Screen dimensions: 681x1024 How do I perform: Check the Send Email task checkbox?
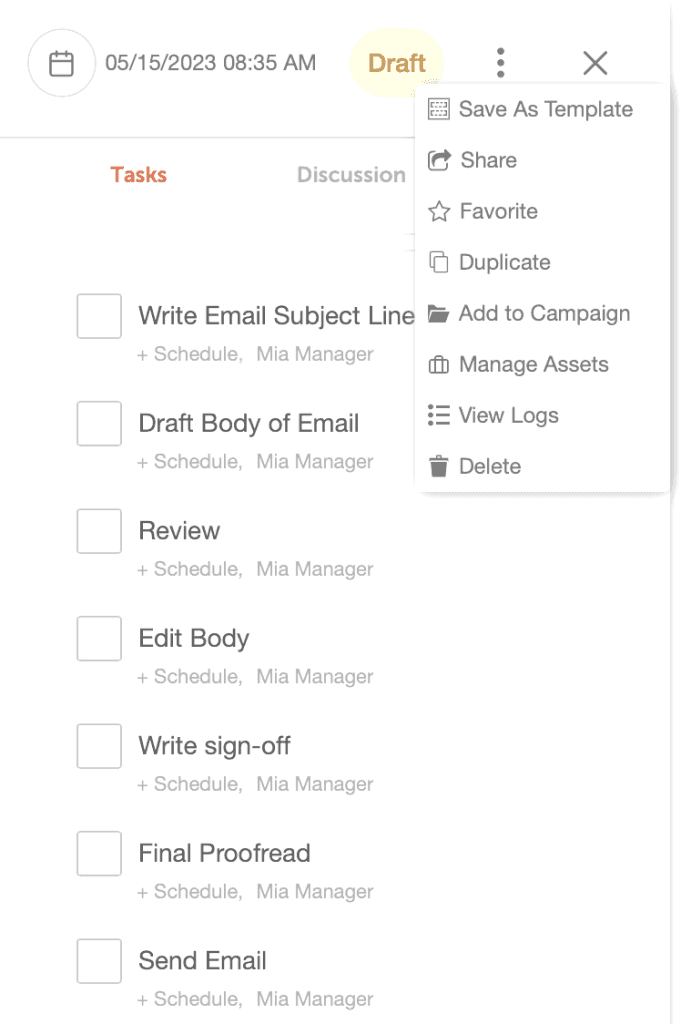coord(98,961)
